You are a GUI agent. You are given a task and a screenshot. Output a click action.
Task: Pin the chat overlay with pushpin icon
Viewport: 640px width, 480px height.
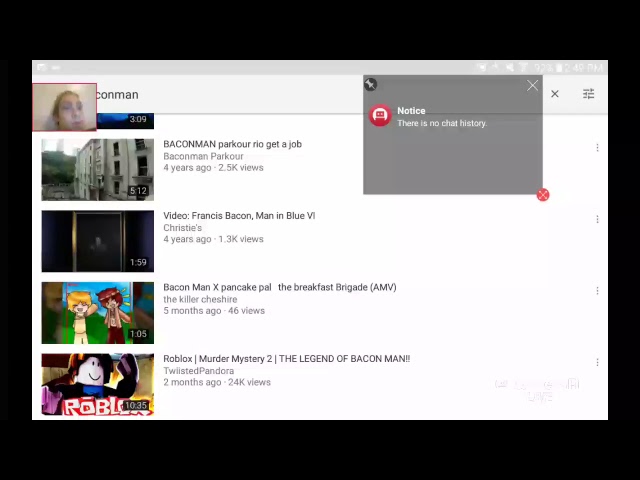point(370,84)
